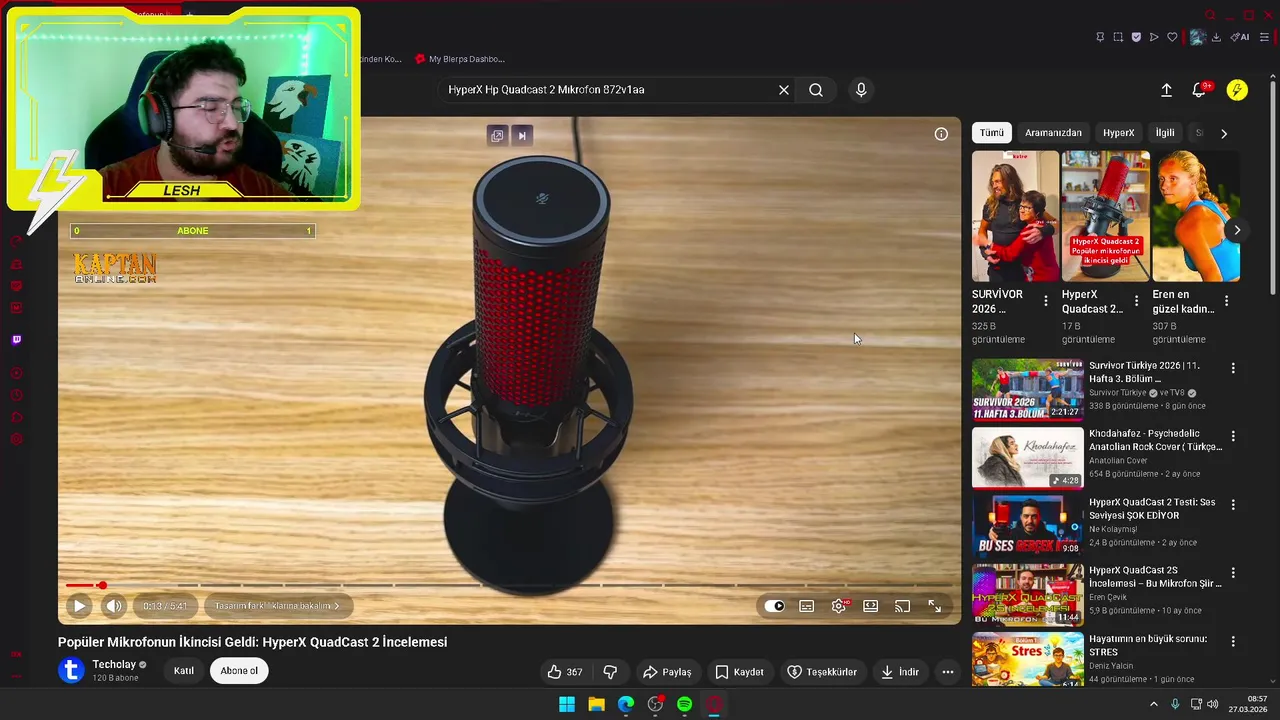
Task: Click the 'Paylaş' share button
Action: point(667,672)
